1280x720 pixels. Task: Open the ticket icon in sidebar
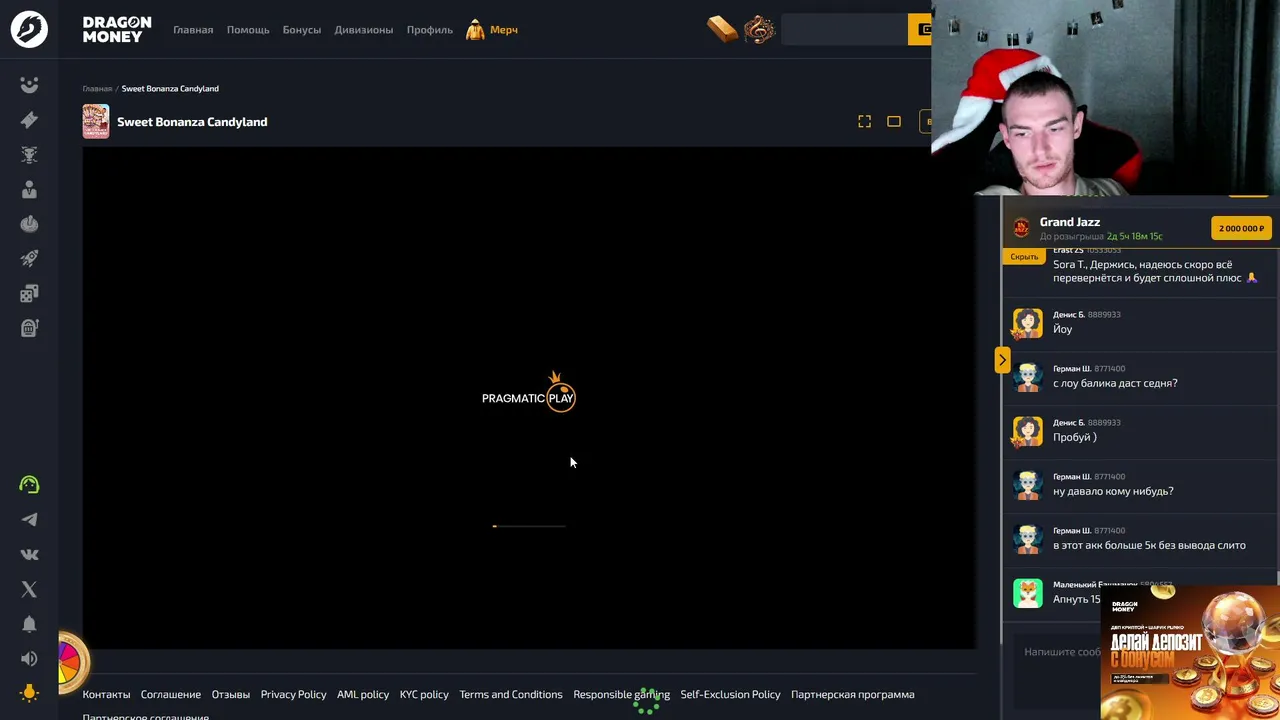(x=29, y=120)
